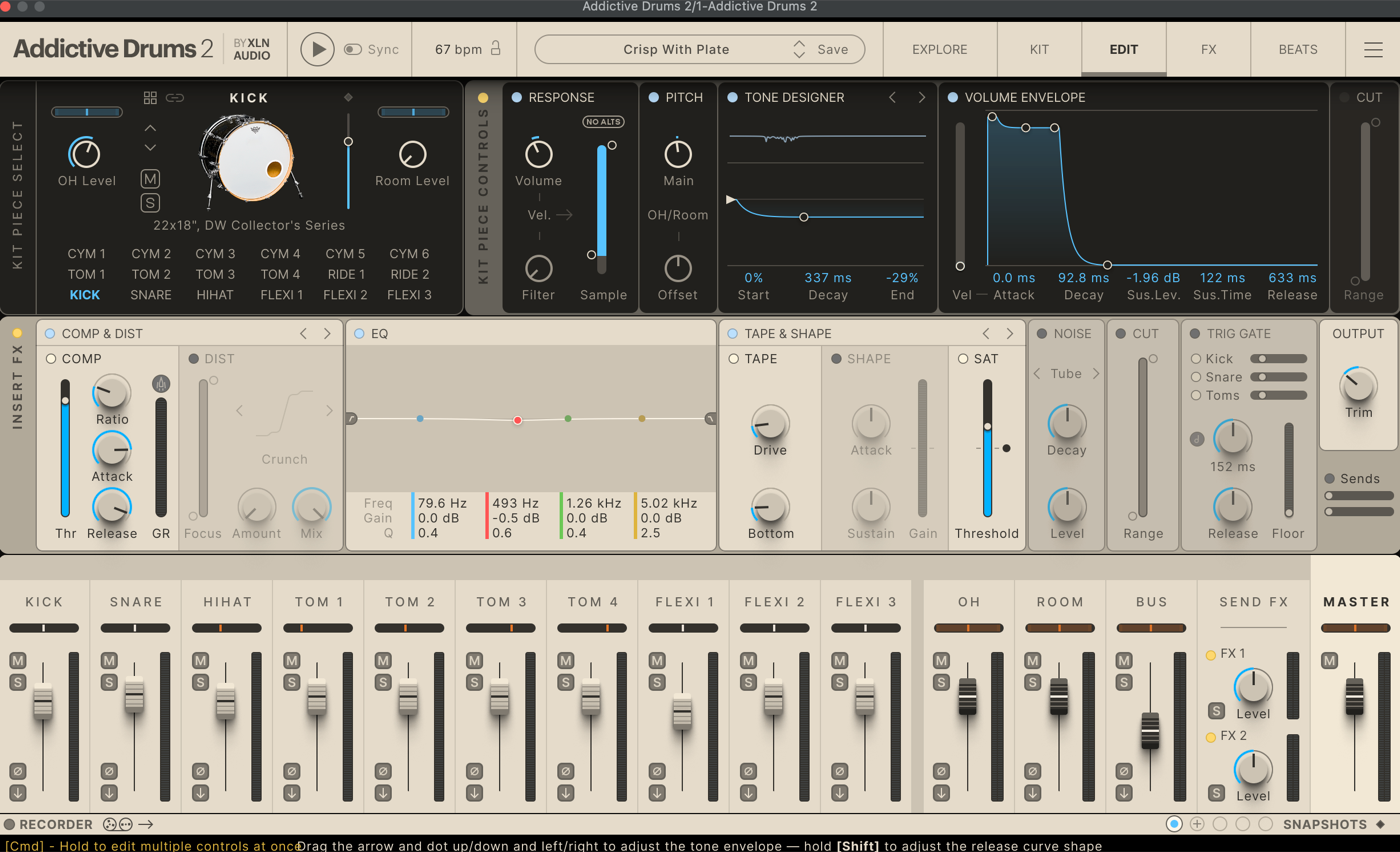The height and width of the screenshot is (852, 1400).
Task: Switch TAPE & SHAPE to previous module
Action: click(x=986, y=333)
